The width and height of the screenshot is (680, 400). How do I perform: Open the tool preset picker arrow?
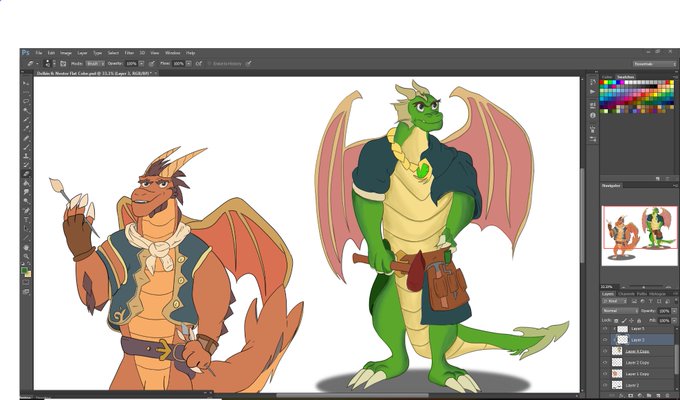pos(38,63)
